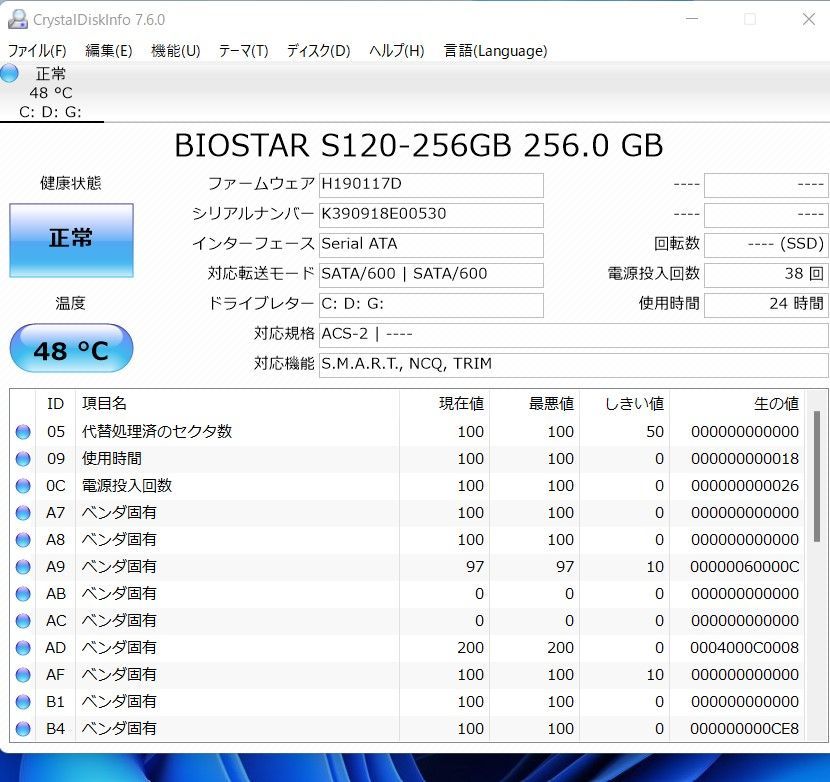Select the 使用時間 attribute name in table
This screenshot has width=830, height=782.
(112, 459)
